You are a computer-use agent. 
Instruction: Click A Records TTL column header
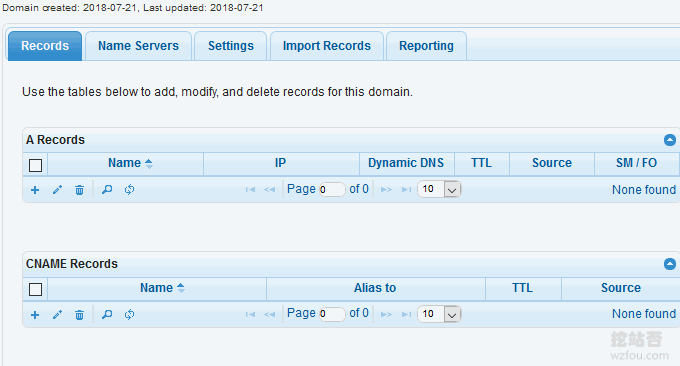pyautogui.click(x=481, y=163)
